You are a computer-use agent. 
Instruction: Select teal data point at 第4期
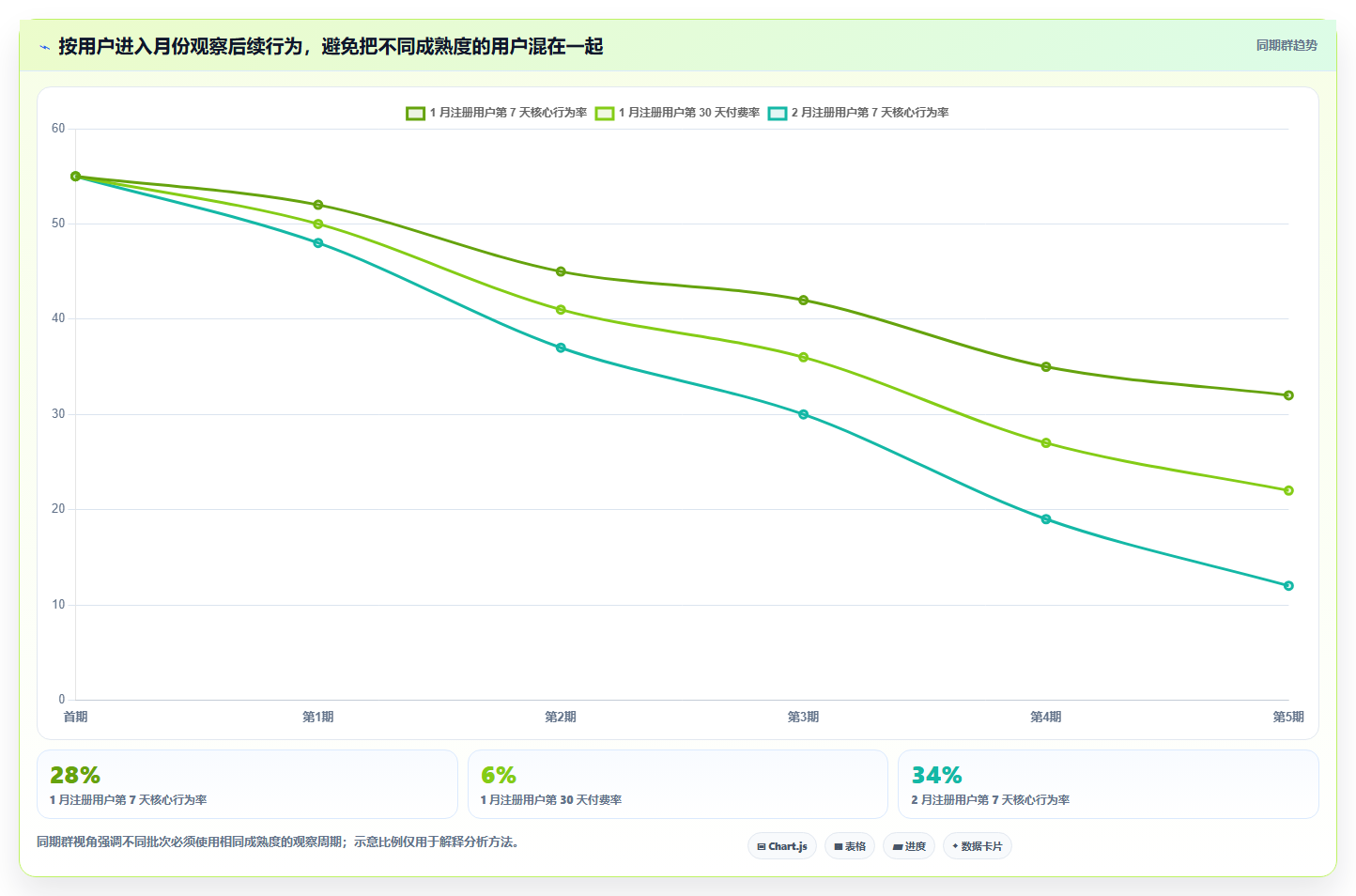pyautogui.click(x=1046, y=519)
